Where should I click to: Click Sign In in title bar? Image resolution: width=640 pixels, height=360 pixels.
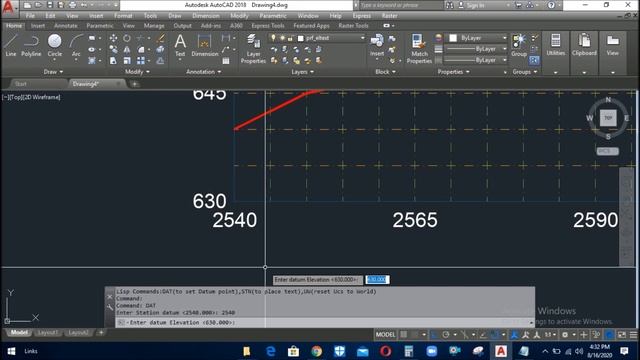475,5
